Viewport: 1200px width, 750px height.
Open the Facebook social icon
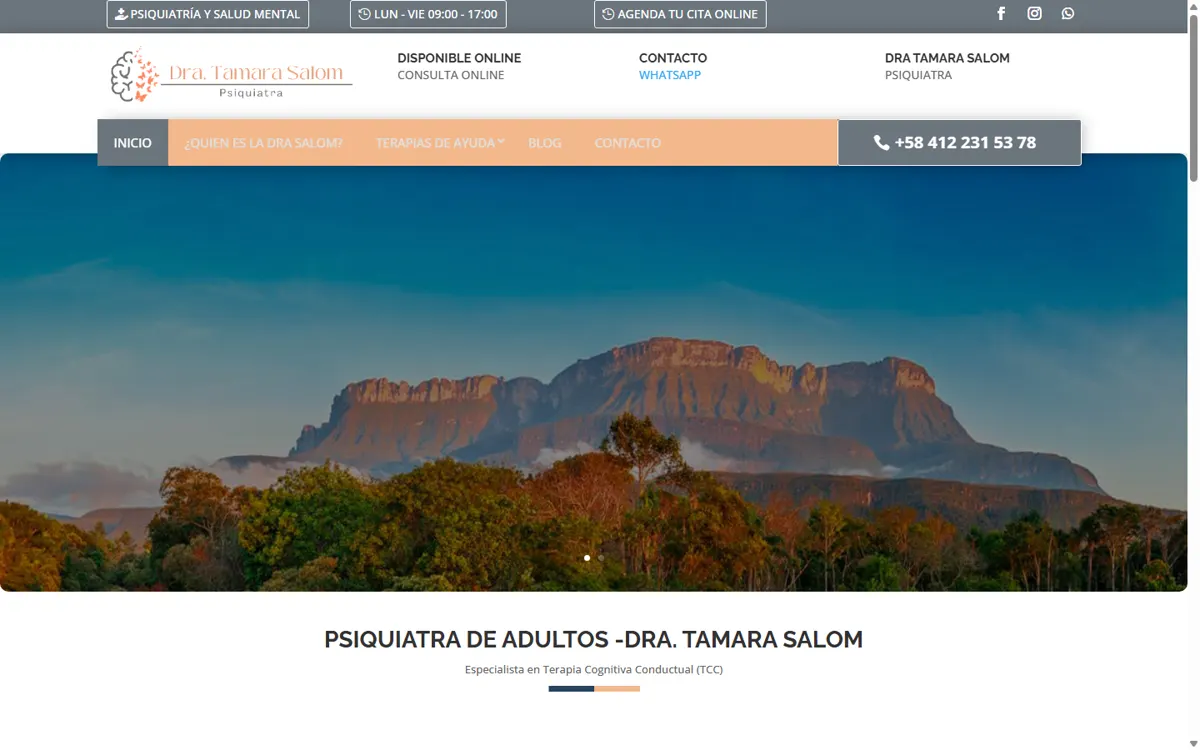pyautogui.click(x=1001, y=14)
